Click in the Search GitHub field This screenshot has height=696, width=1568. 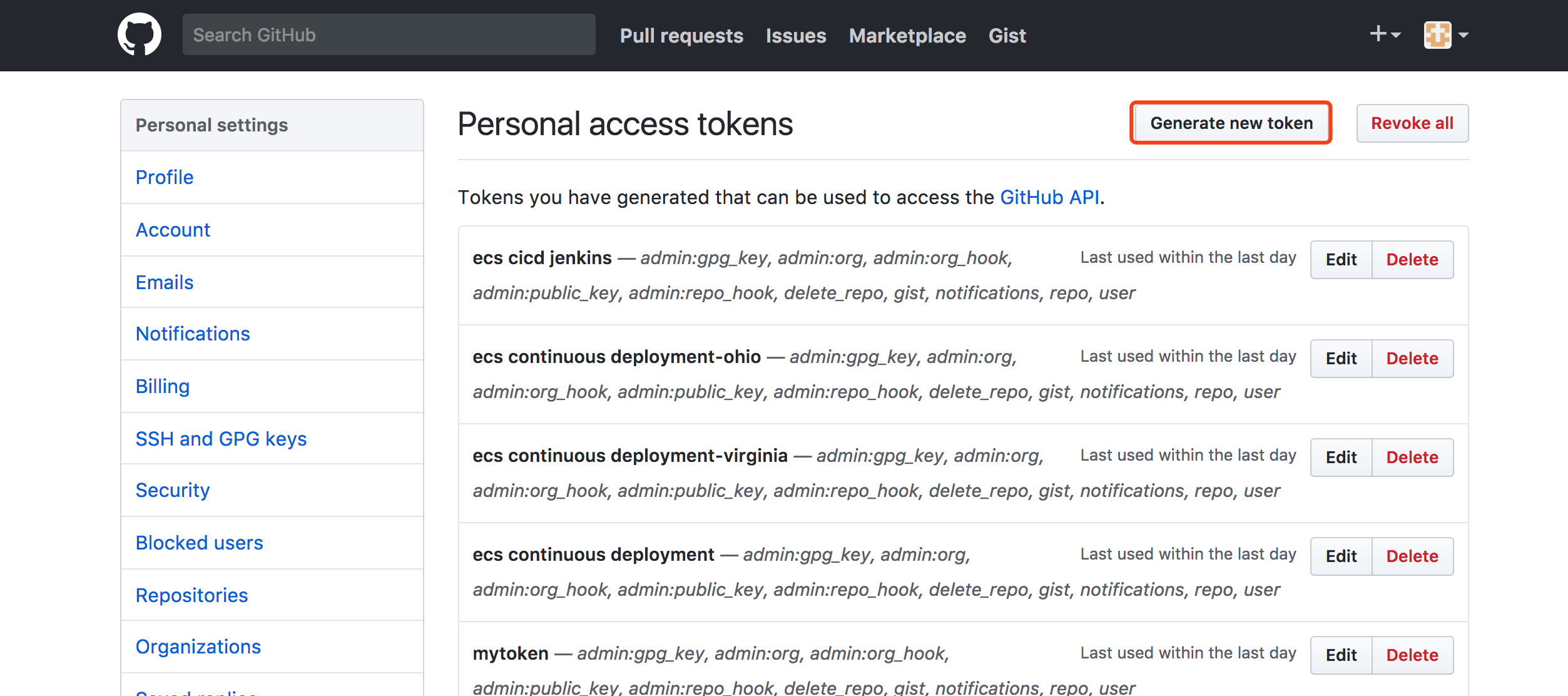point(388,35)
